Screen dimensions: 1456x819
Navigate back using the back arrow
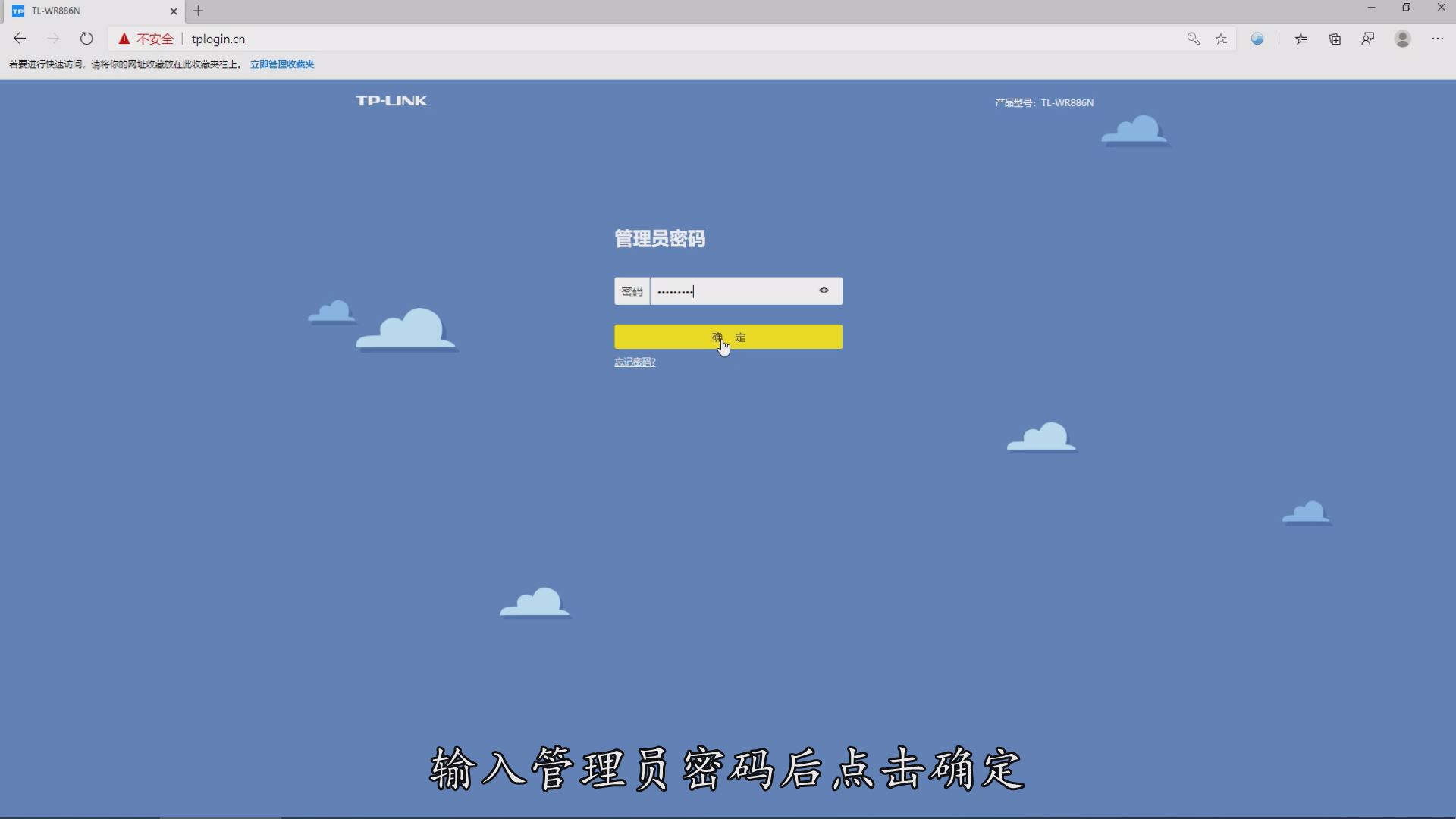click(19, 39)
